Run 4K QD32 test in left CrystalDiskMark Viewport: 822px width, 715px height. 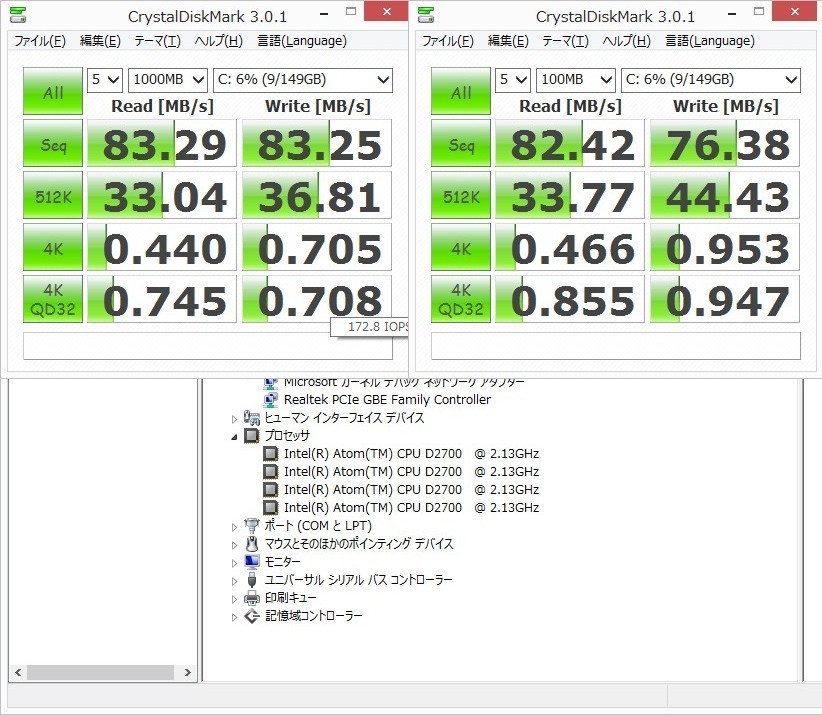click(53, 299)
